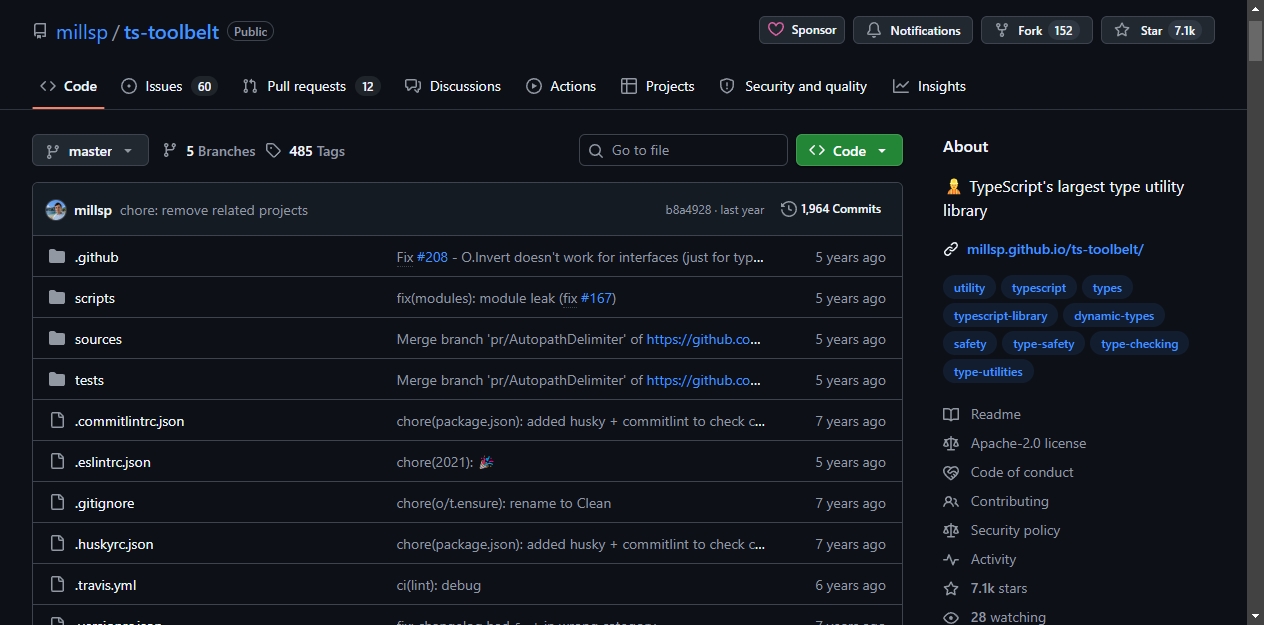Click the Activity pulse icon

pyautogui.click(x=951, y=559)
